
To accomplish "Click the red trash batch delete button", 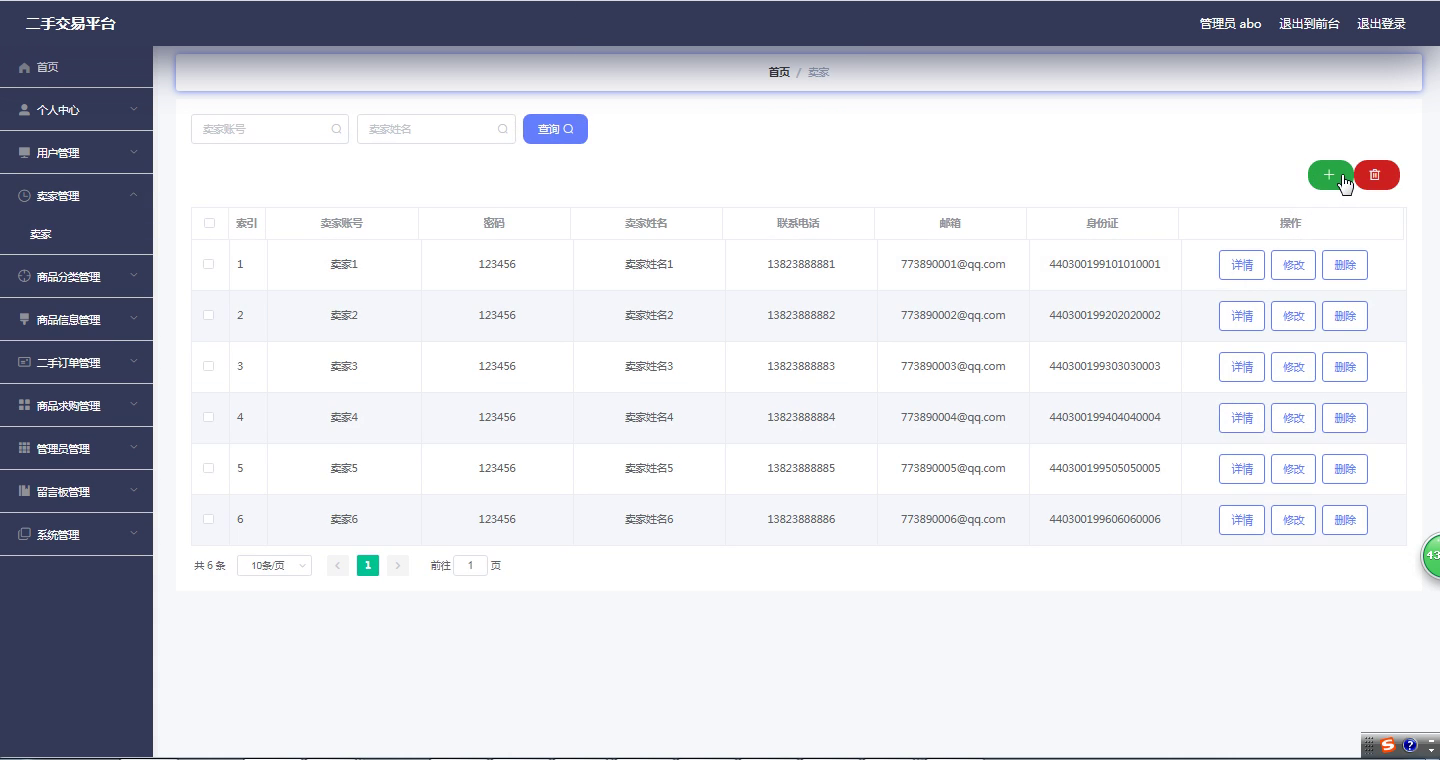I will coord(1377,175).
